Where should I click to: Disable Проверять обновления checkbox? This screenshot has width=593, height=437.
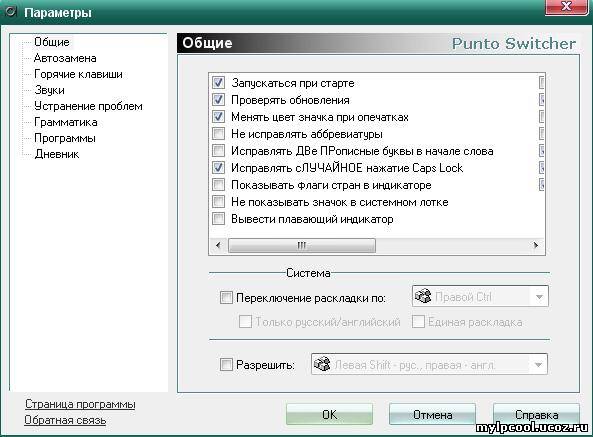218,99
